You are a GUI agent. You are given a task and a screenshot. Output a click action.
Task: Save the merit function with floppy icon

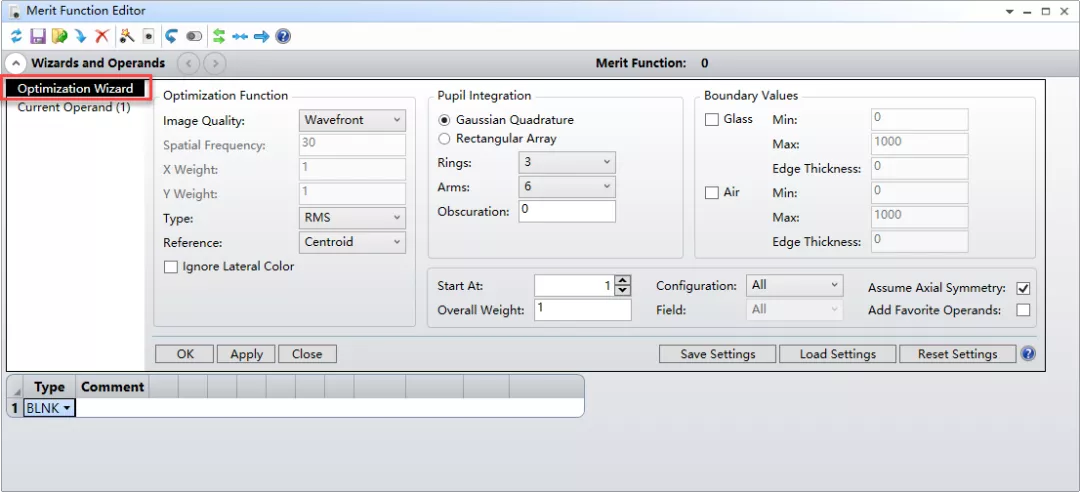click(38, 36)
